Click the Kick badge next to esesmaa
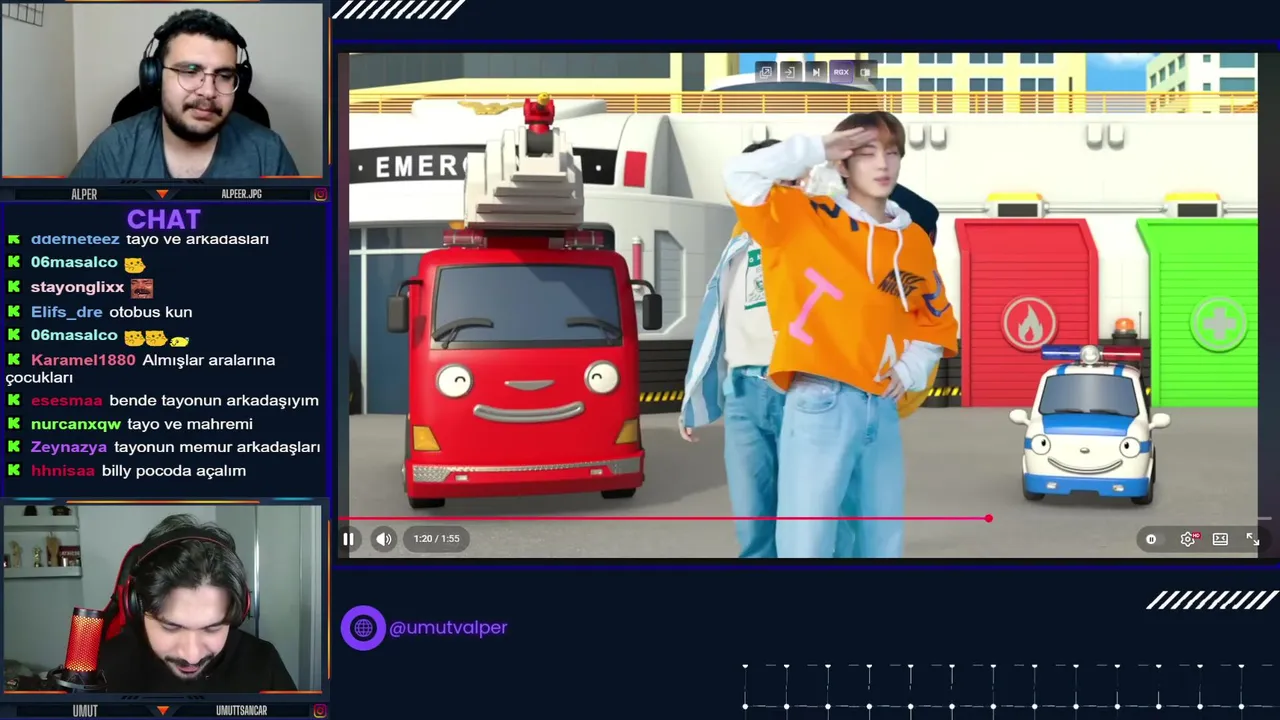This screenshot has width=1280, height=720. 14,400
